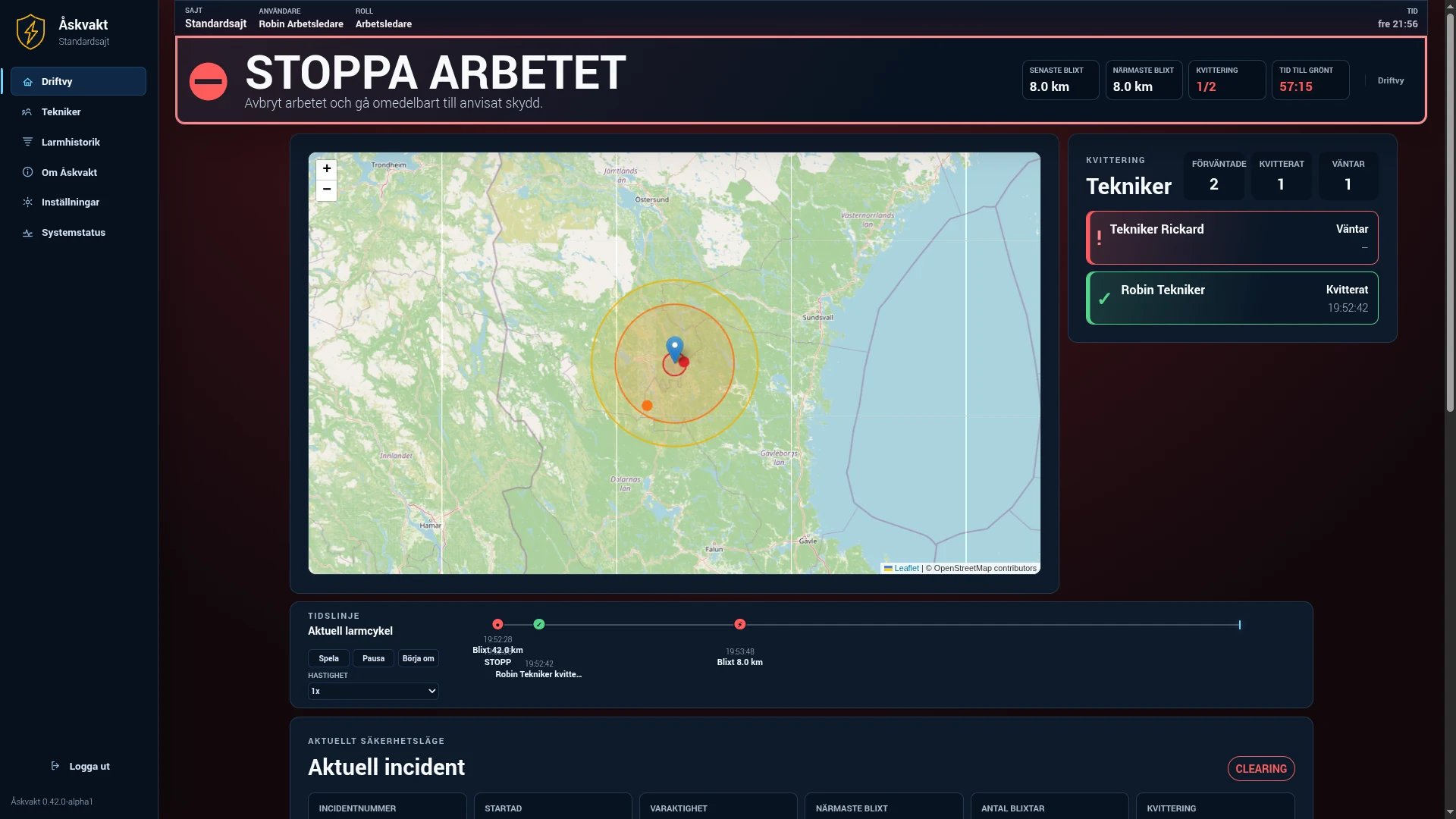Open Systemstatus in the sidebar
The height and width of the screenshot is (819, 1456).
coord(78,233)
